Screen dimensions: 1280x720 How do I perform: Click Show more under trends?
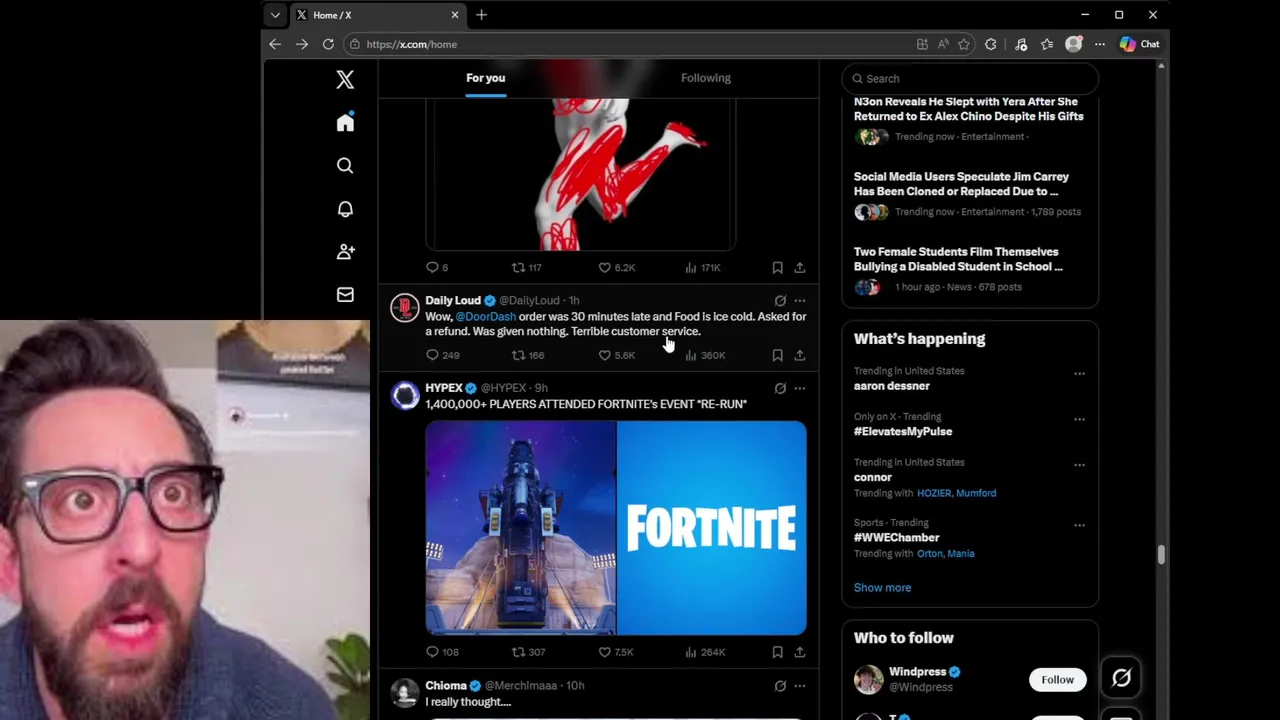[x=882, y=587]
